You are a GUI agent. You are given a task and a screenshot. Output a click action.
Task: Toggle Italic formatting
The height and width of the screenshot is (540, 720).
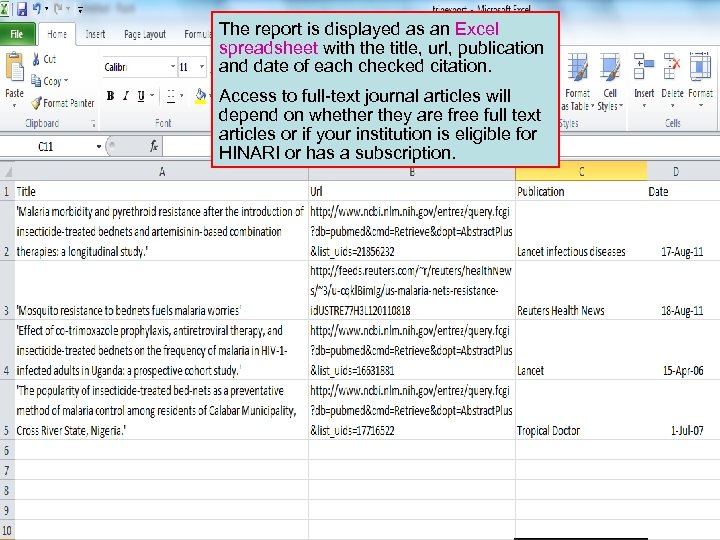125,96
